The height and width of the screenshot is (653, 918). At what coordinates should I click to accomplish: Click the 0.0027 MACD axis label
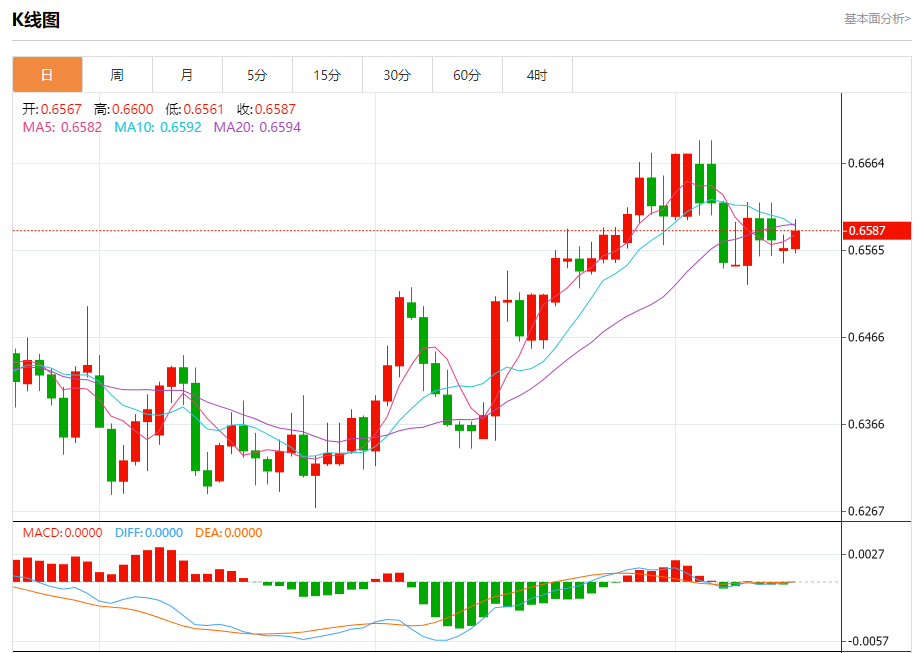(866, 554)
